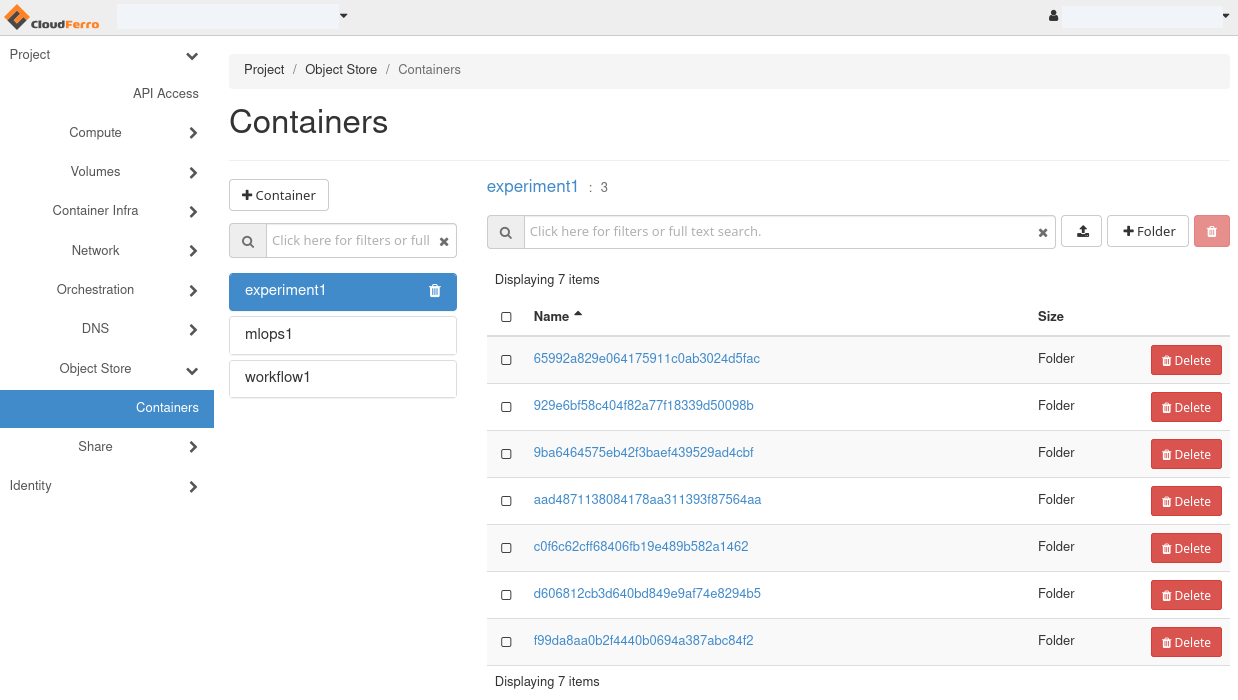Click the magnifier icon in object search
The image size is (1238, 700).
[x=506, y=232]
